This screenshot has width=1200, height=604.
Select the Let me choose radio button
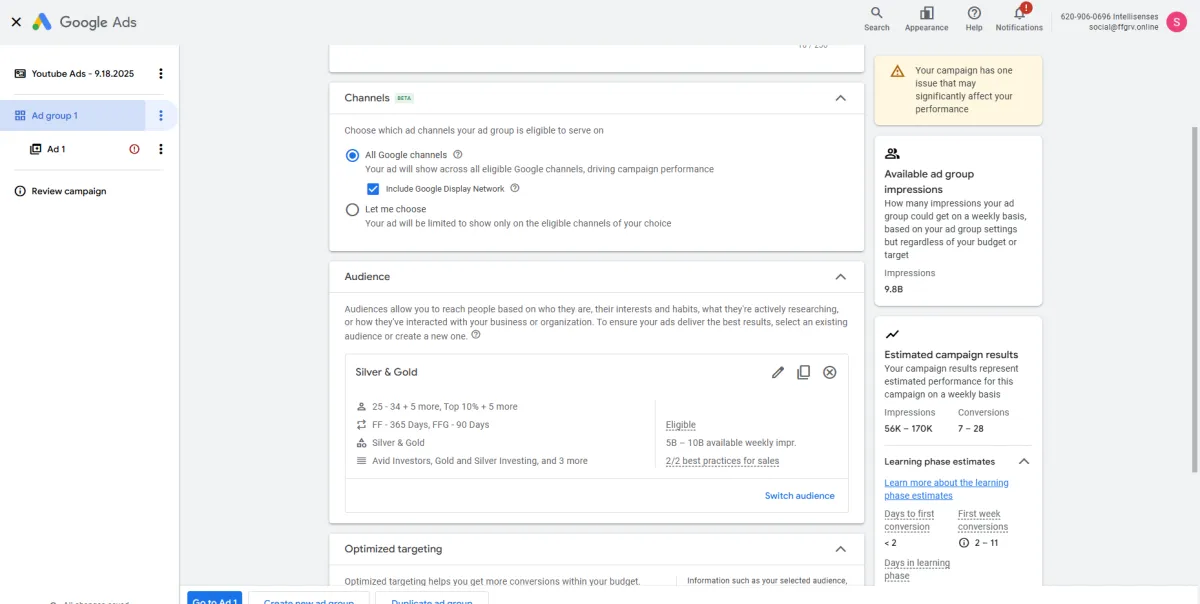[352, 210]
